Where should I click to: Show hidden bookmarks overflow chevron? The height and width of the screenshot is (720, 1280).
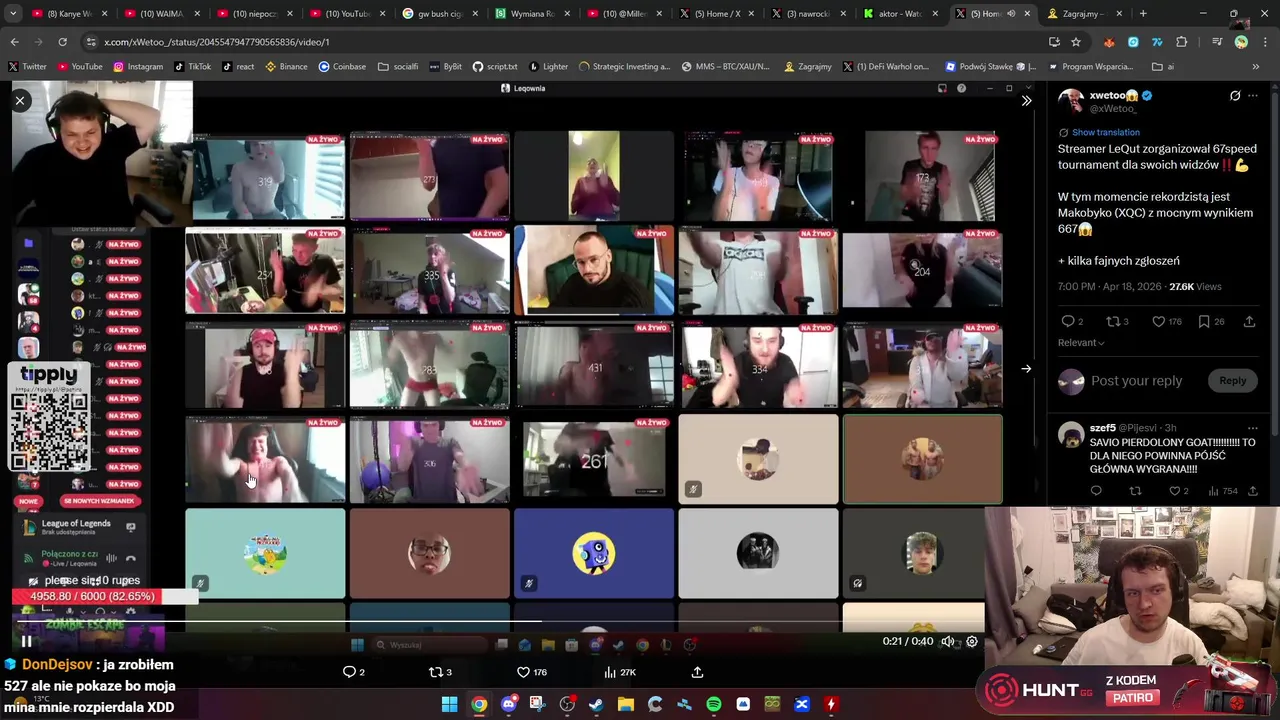[1256, 67]
